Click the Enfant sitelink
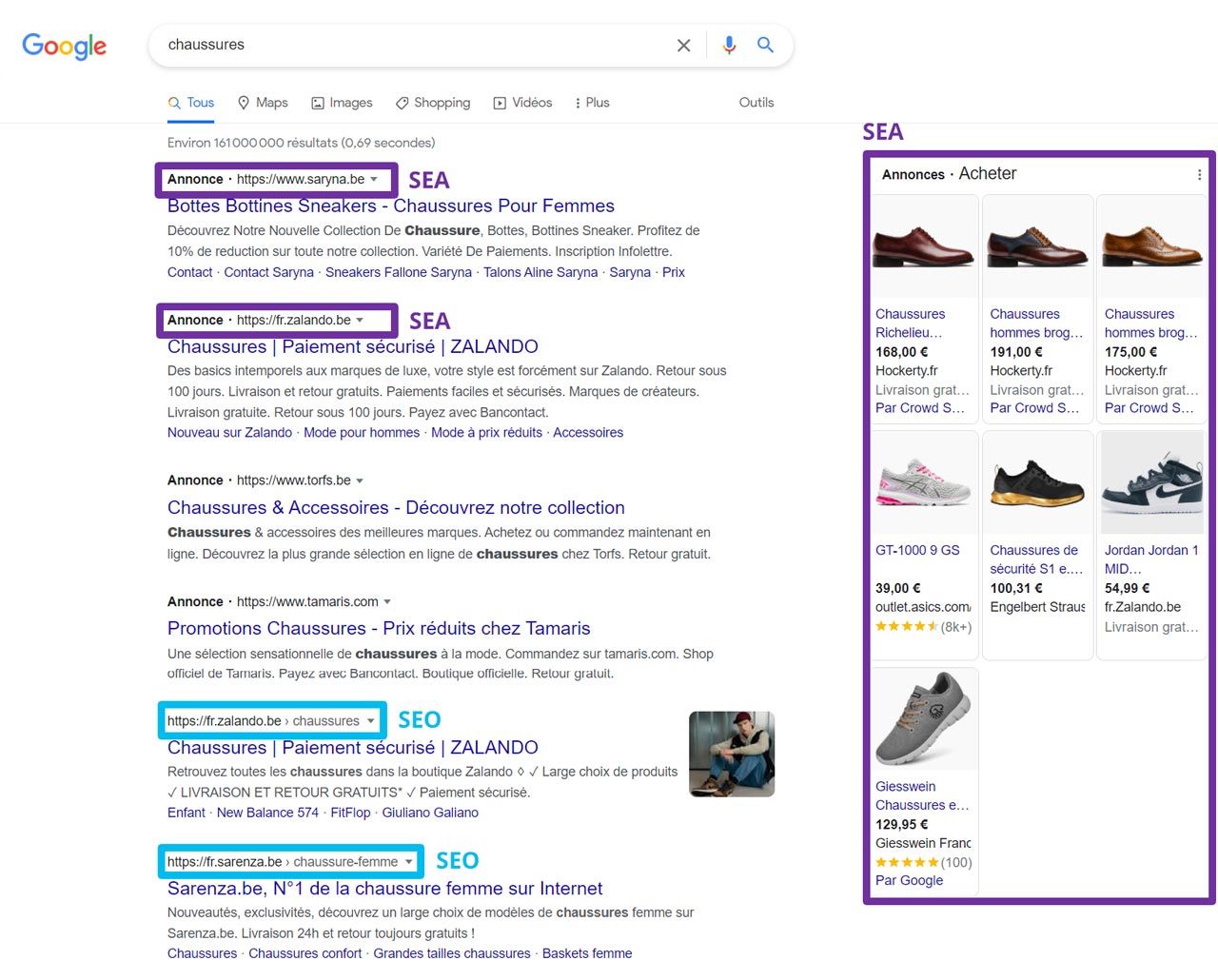The height and width of the screenshot is (980, 1218). pos(187,813)
